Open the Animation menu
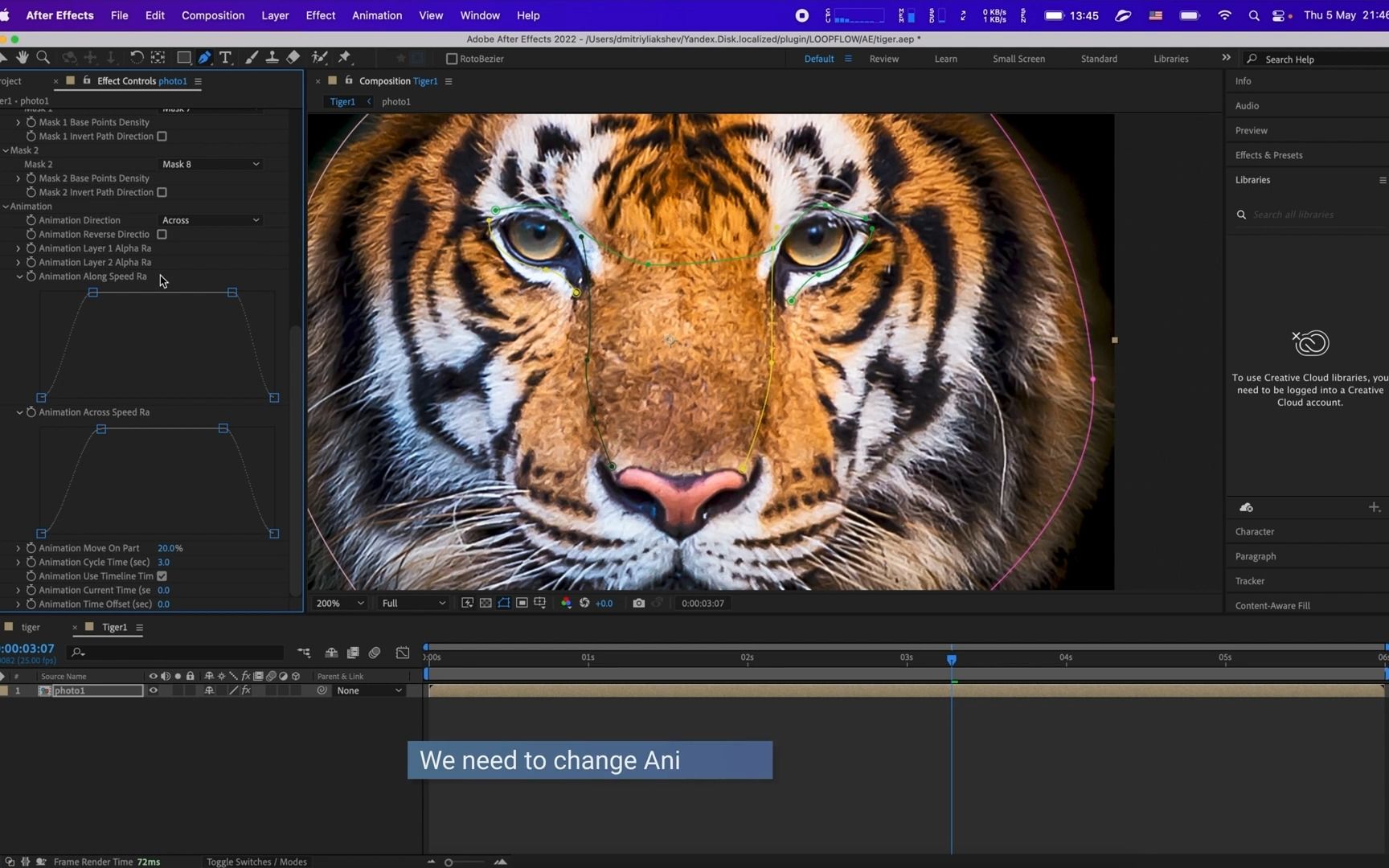The height and width of the screenshot is (868, 1389). (x=377, y=15)
